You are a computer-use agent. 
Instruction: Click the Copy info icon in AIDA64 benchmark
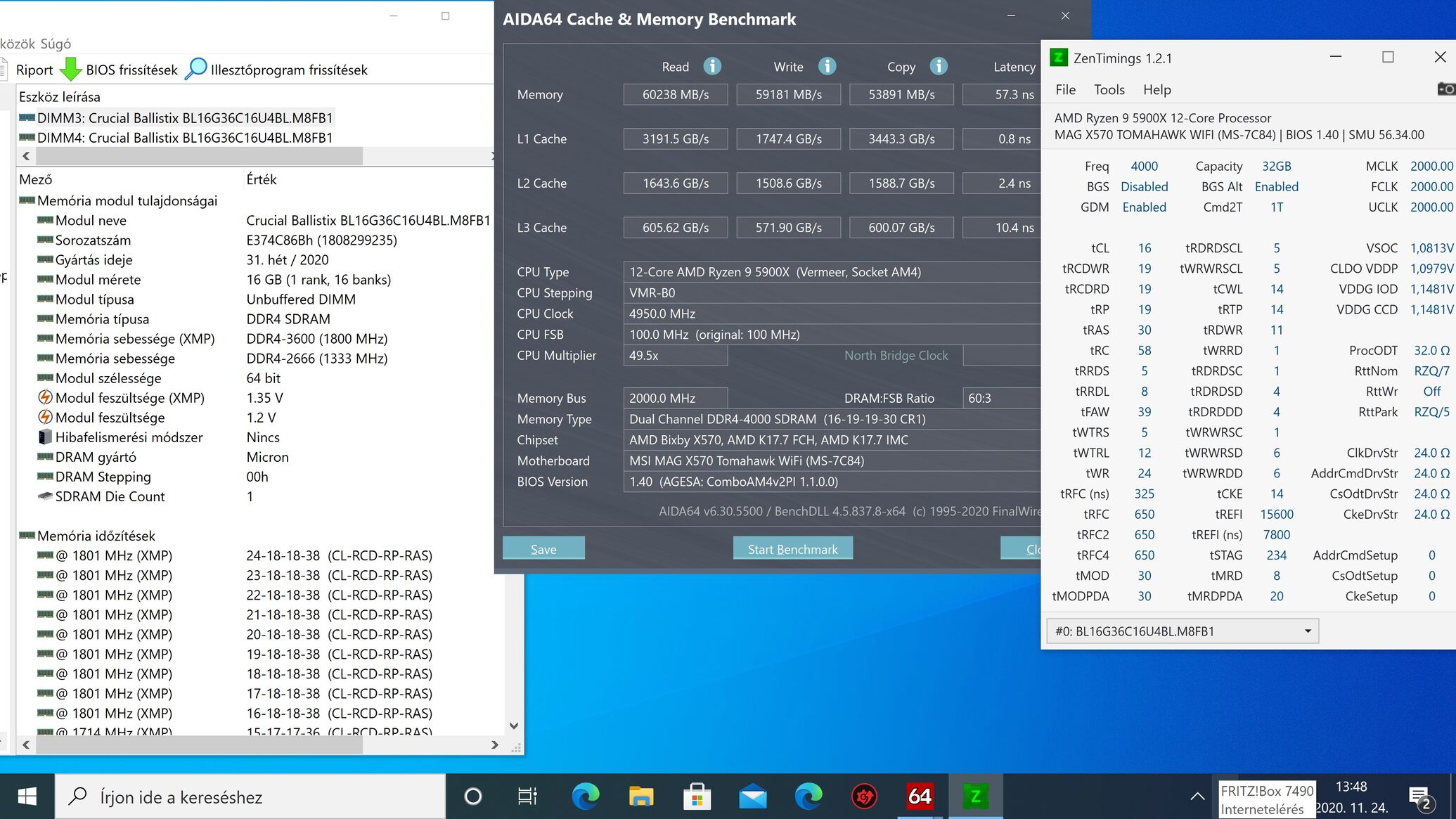point(939,66)
